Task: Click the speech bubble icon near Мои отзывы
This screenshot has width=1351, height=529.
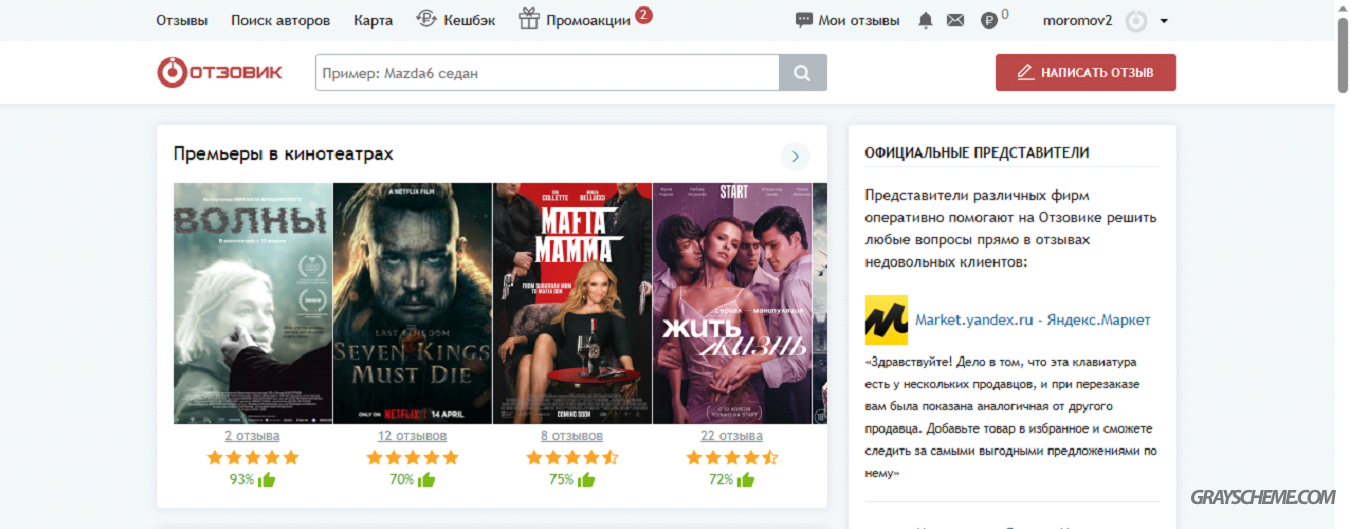Action: point(804,20)
